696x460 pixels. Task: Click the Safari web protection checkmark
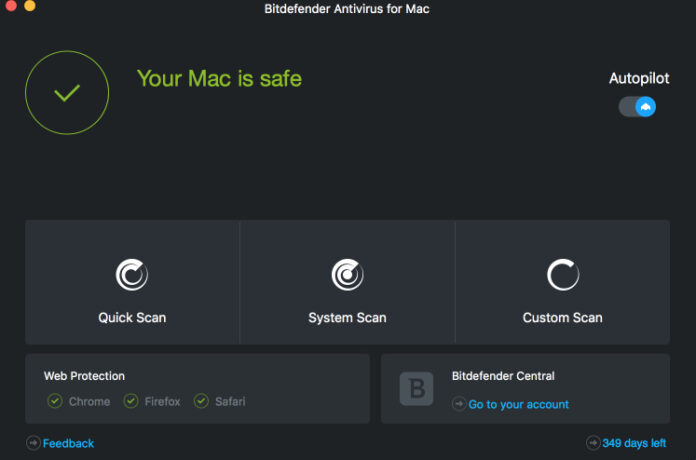click(201, 401)
